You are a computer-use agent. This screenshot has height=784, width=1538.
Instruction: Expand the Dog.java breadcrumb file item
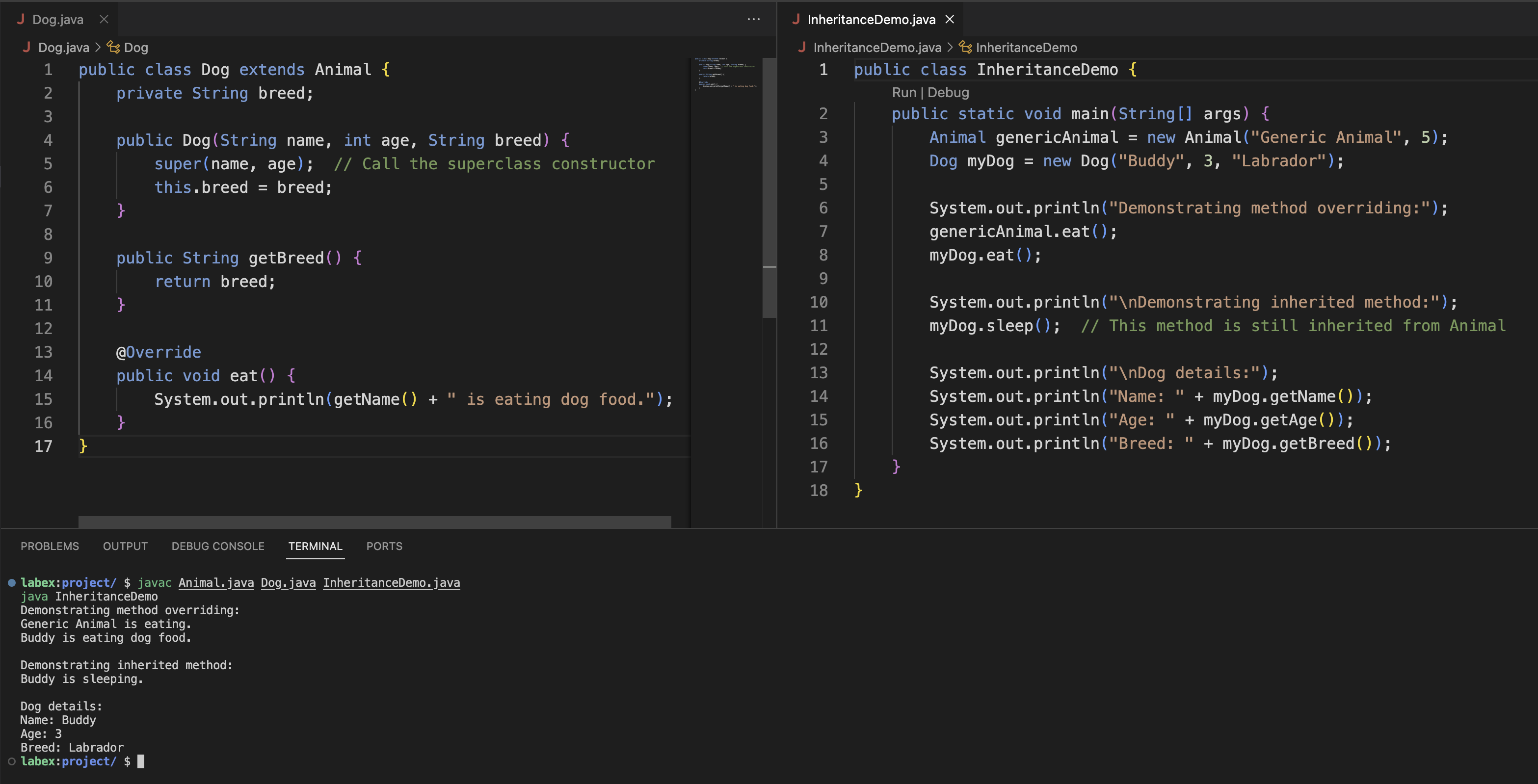tap(63, 47)
